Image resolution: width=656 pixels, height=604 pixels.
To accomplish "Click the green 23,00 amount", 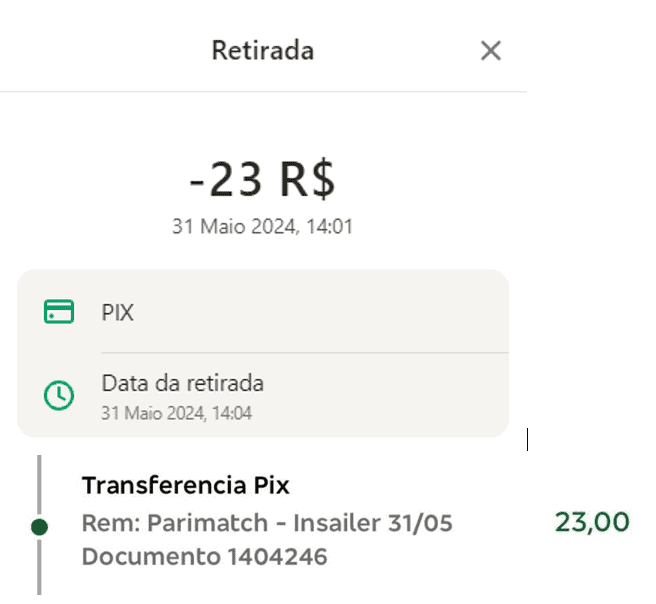I will [592, 522].
